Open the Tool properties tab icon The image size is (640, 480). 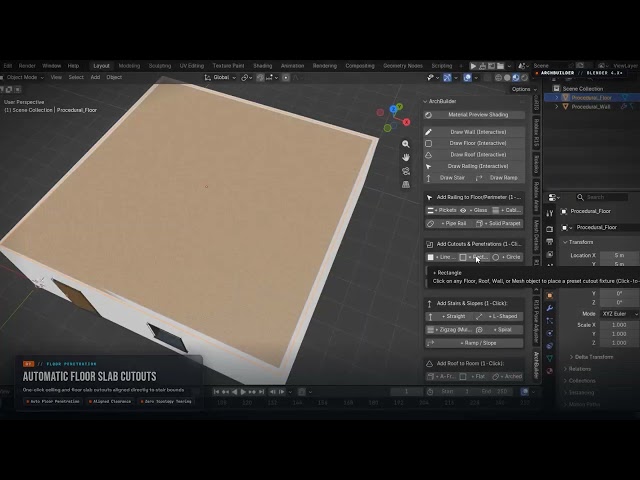pyautogui.click(x=550, y=213)
